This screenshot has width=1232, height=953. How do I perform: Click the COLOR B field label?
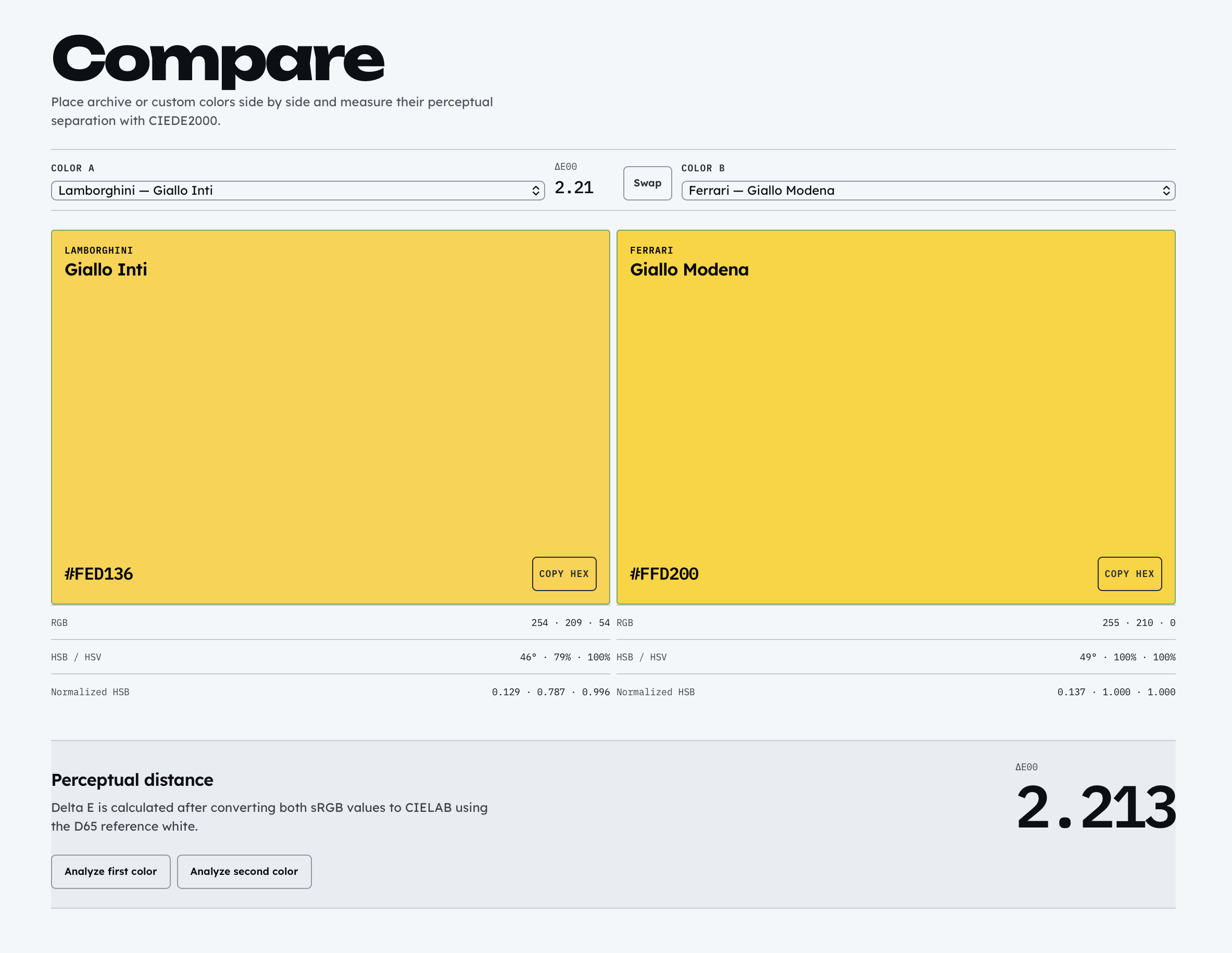tap(703, 168)
